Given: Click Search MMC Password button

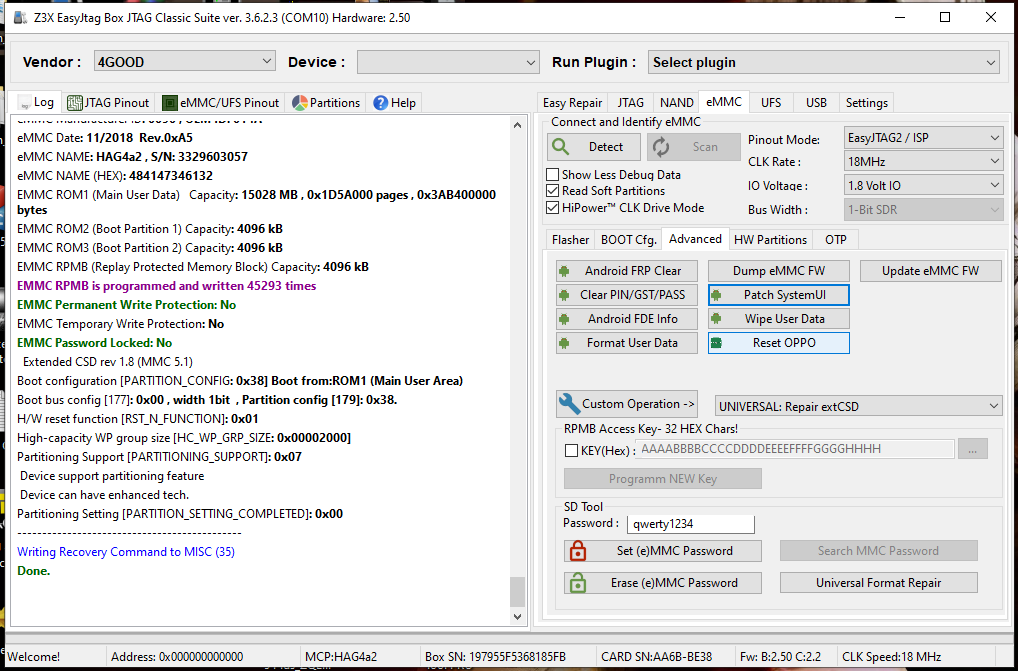Looking at the screenshot, I should (878, 551).
